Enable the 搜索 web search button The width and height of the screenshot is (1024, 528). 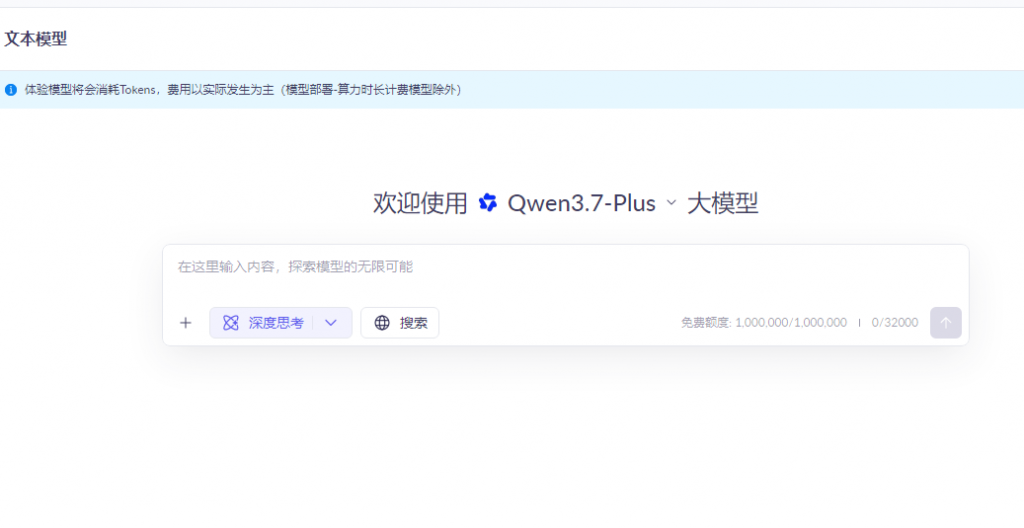pyautogui.click(x=400, y=323)
